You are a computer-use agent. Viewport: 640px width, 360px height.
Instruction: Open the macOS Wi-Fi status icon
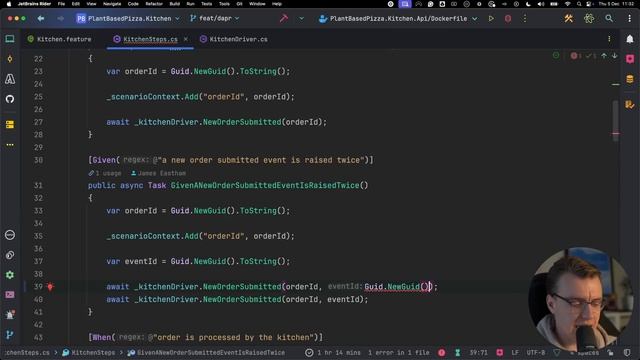(567, 4)
